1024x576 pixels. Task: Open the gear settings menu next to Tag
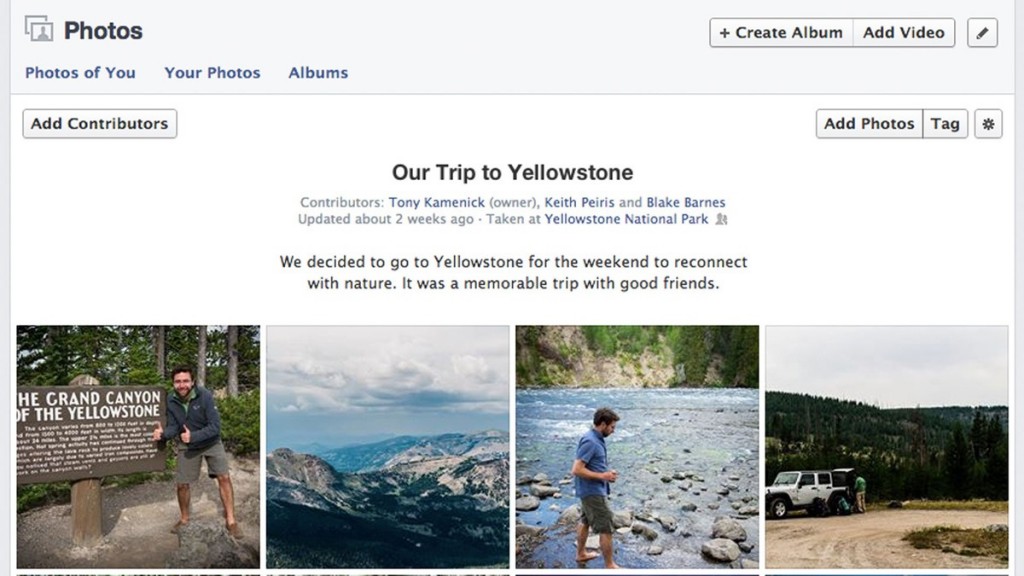pyautogui.click(x=989, y=123)
